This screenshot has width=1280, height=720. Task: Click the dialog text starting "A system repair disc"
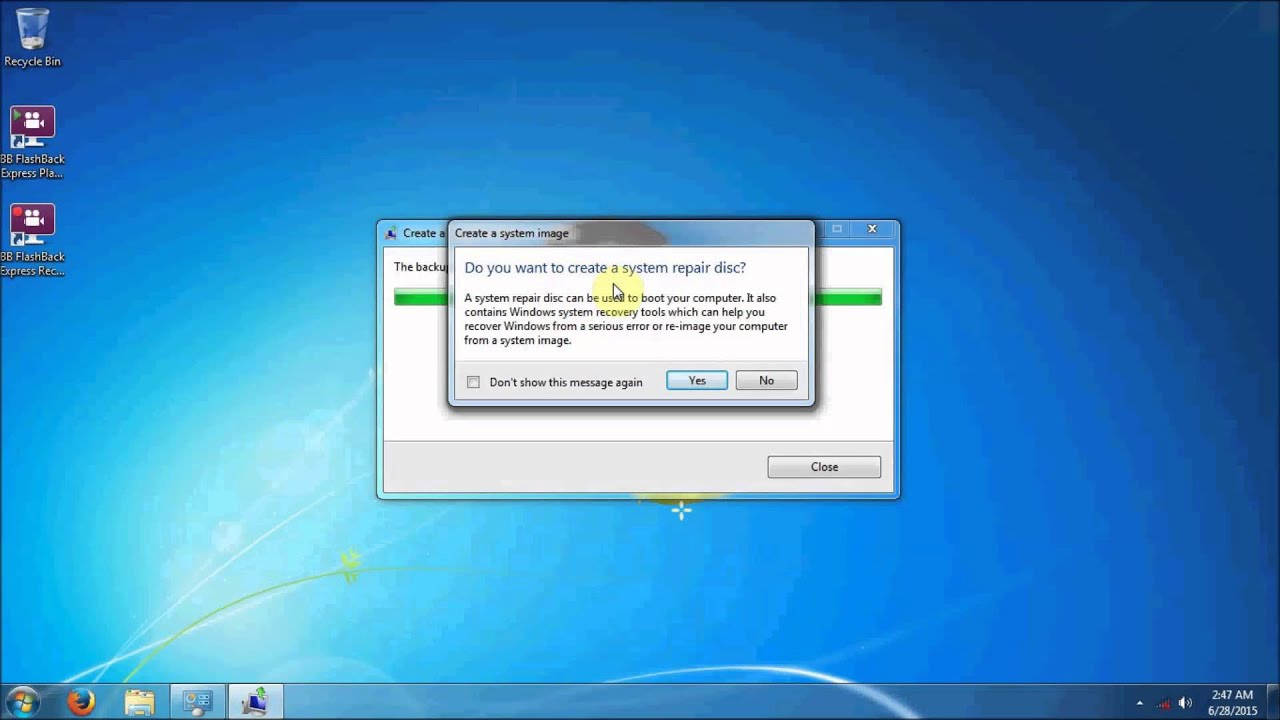(x=626, y=319)
